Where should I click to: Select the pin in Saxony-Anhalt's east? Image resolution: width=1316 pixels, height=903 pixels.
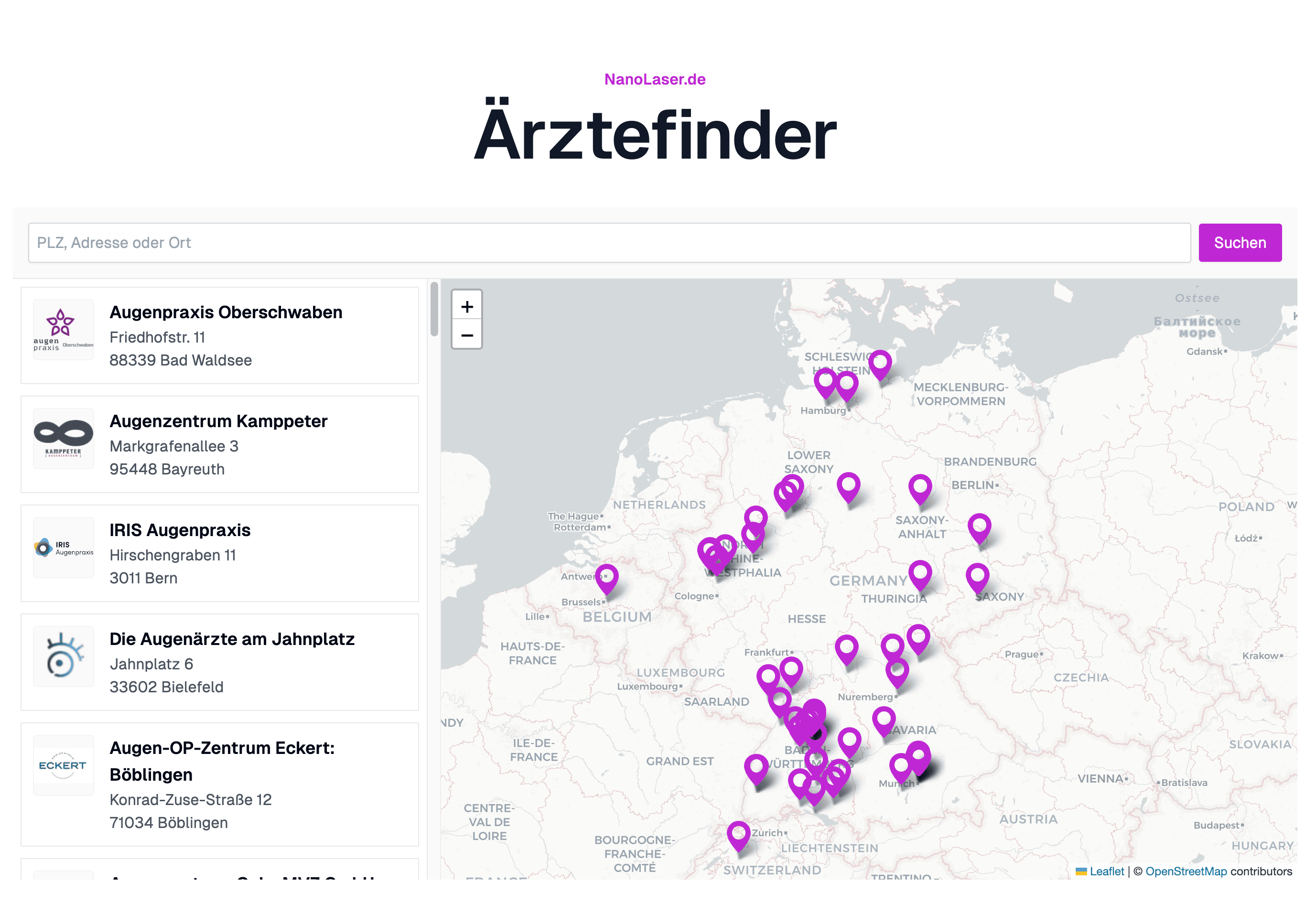pos(979,528)
